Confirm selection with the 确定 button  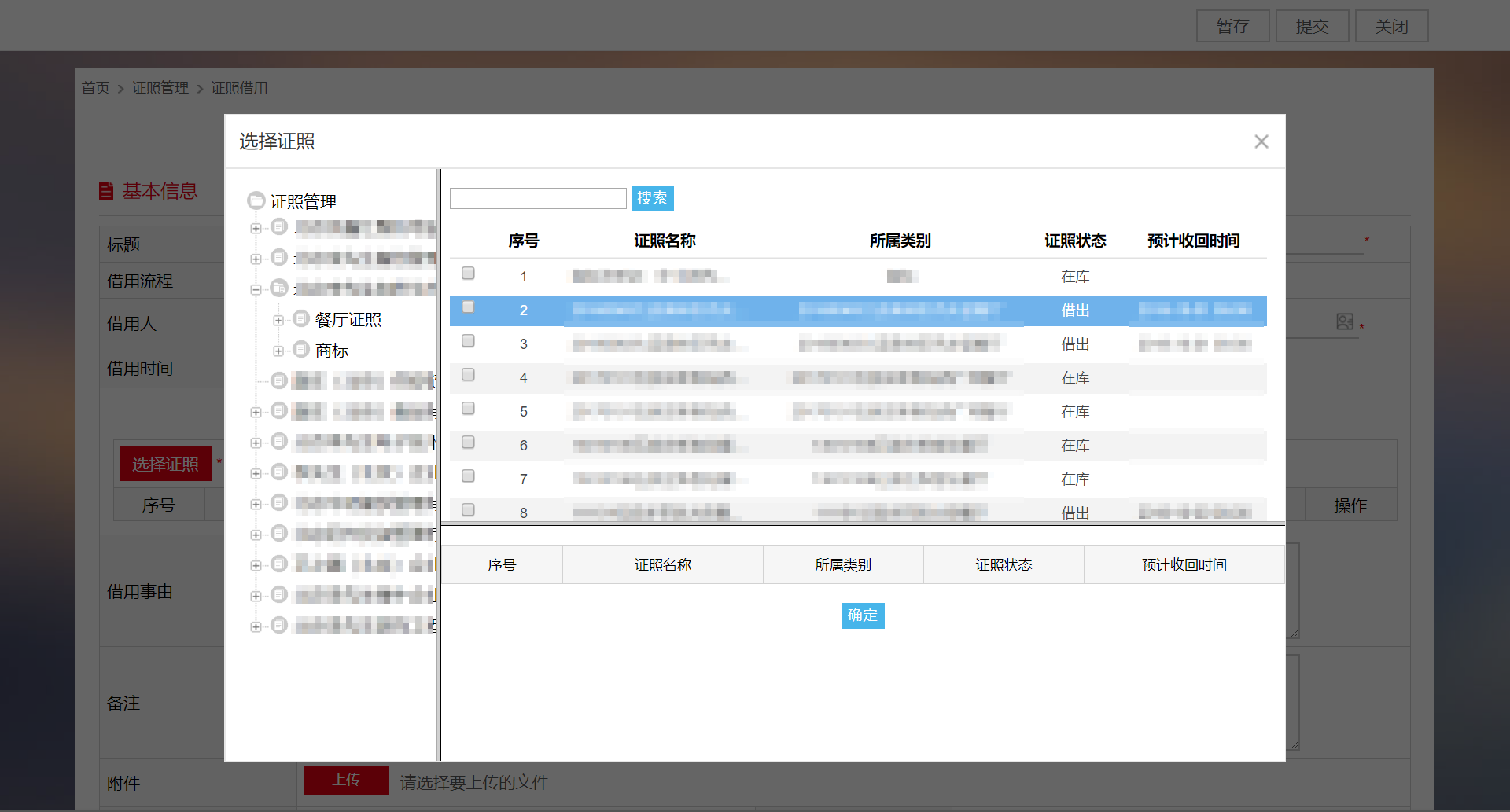pos(863,615)
